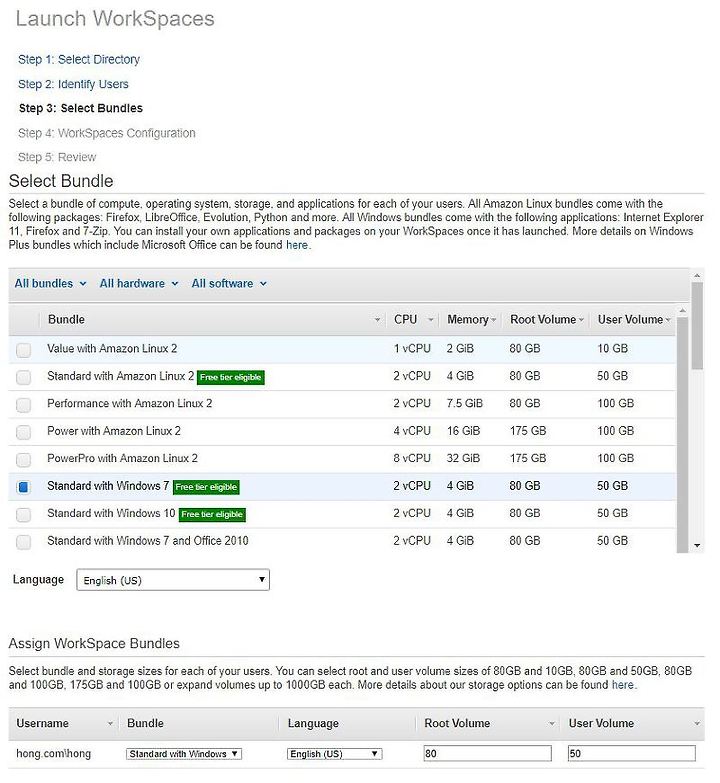Click sort arrow beside Root Volume in bundle table
This screenshot has width=720, height=783.
[x=581, y=320]
